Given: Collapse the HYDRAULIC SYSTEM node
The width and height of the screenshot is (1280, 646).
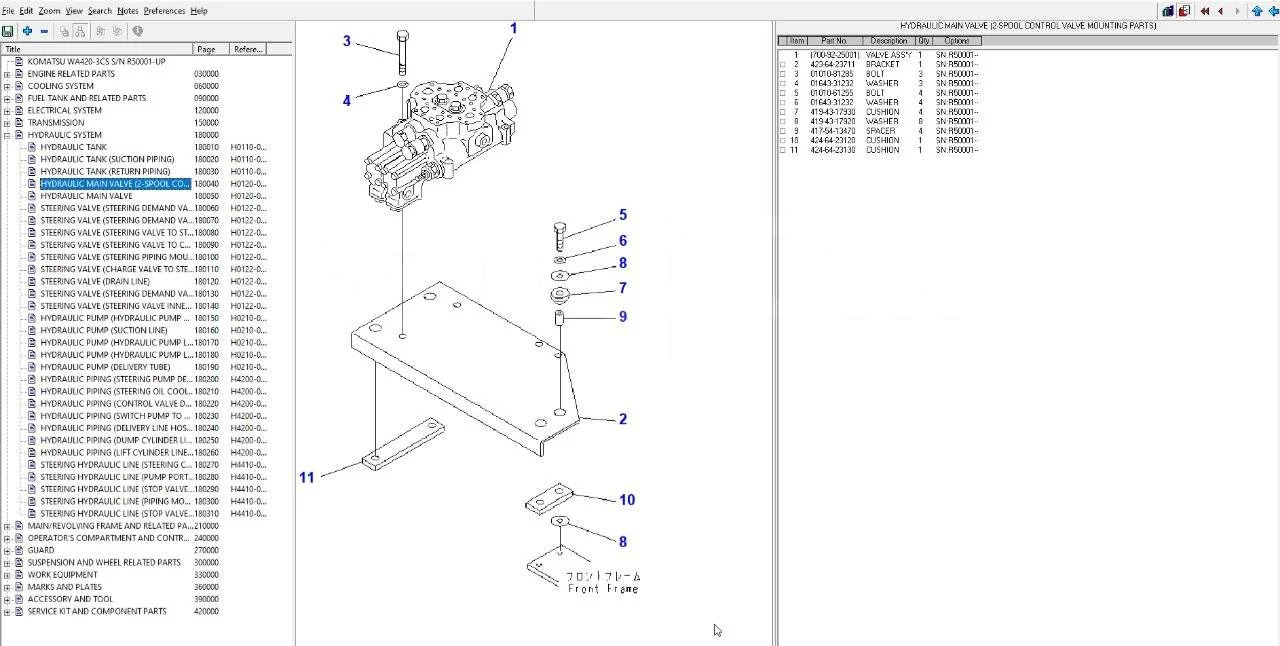Looking at the screenshot, I should coord(7,135).
